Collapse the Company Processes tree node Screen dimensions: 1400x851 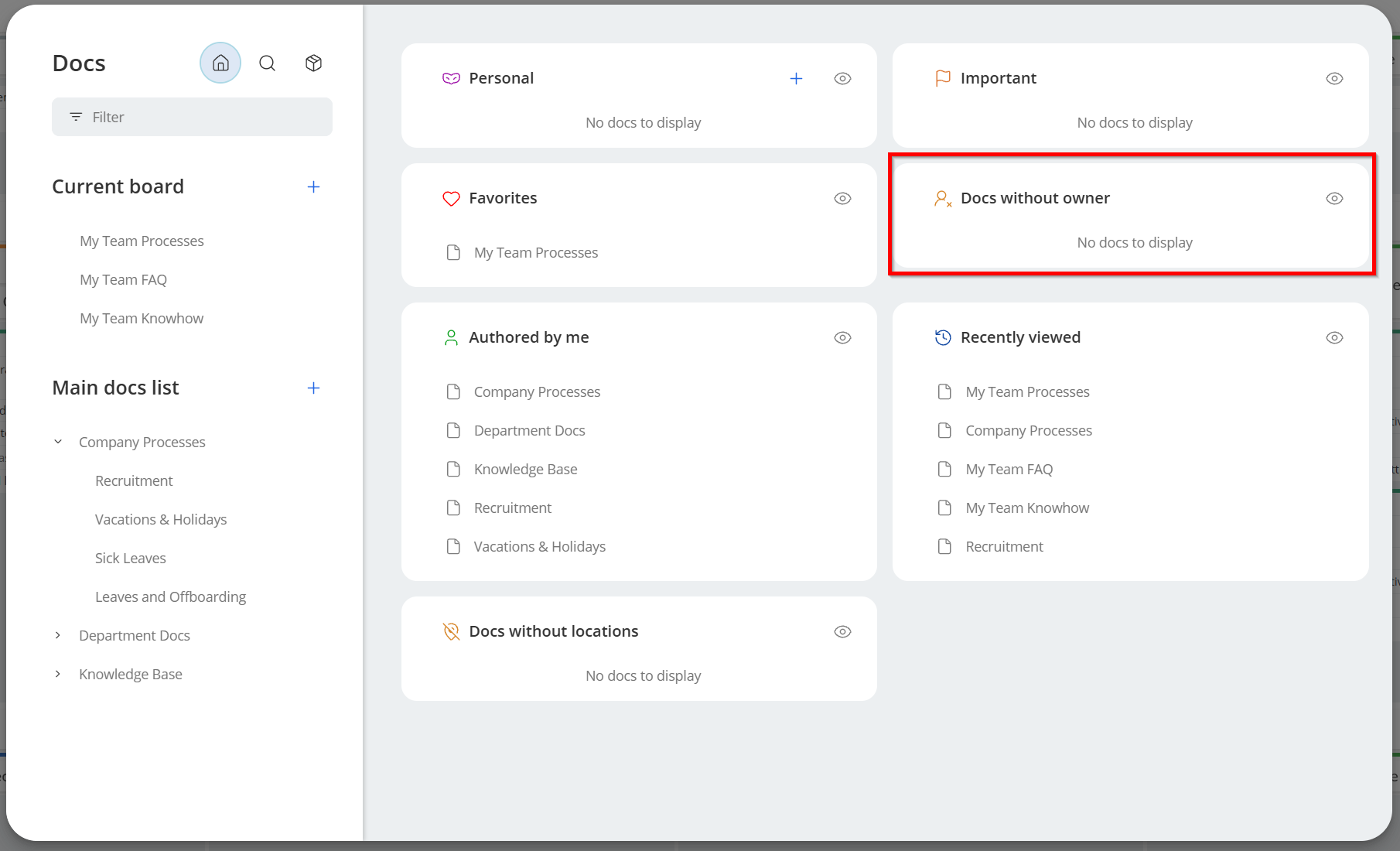(x=58, y=443)
